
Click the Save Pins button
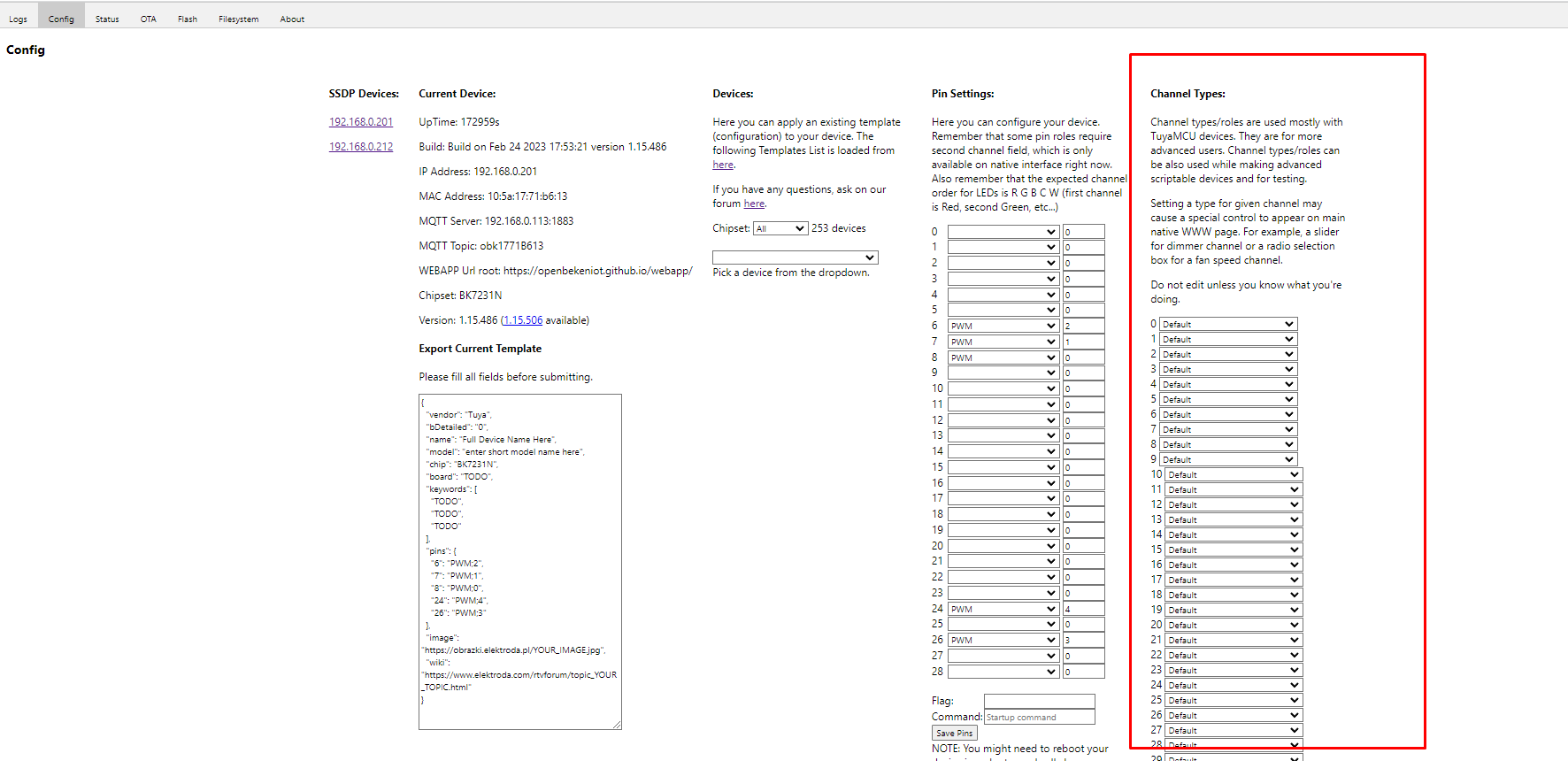click(955, 733)
